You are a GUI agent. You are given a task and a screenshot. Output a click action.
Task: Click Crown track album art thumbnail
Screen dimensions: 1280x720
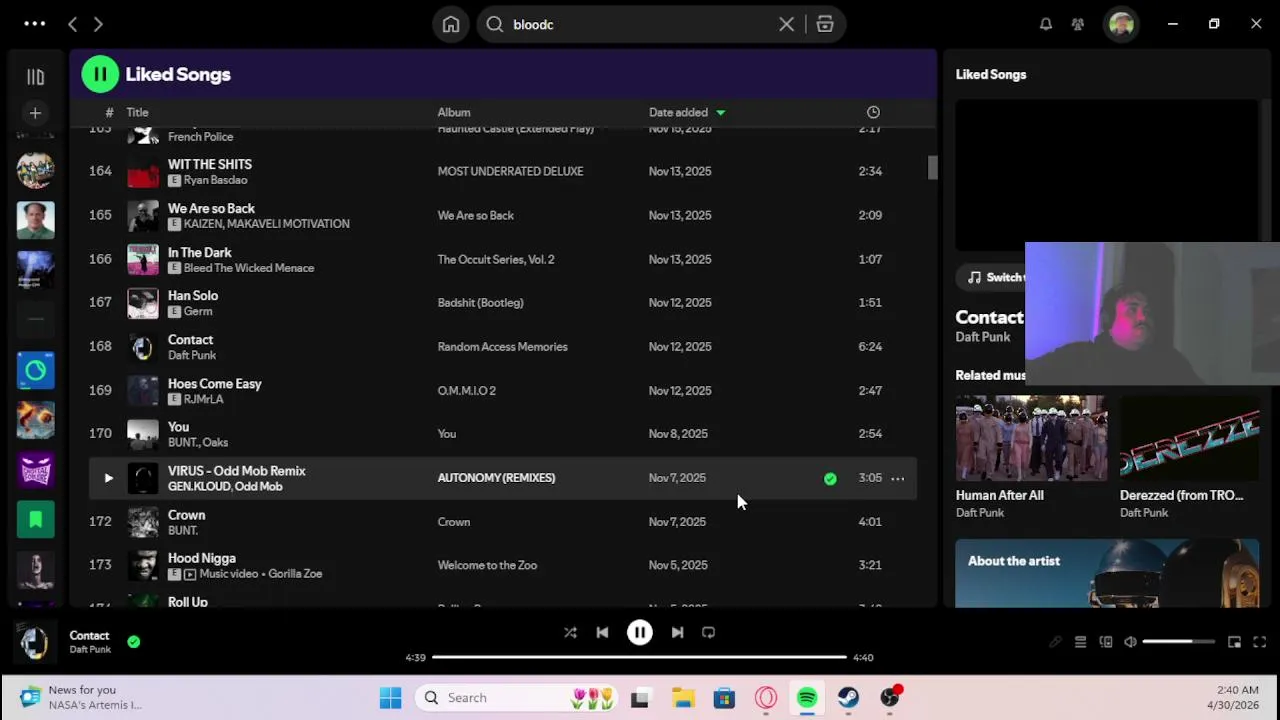[x=143, y=522]
